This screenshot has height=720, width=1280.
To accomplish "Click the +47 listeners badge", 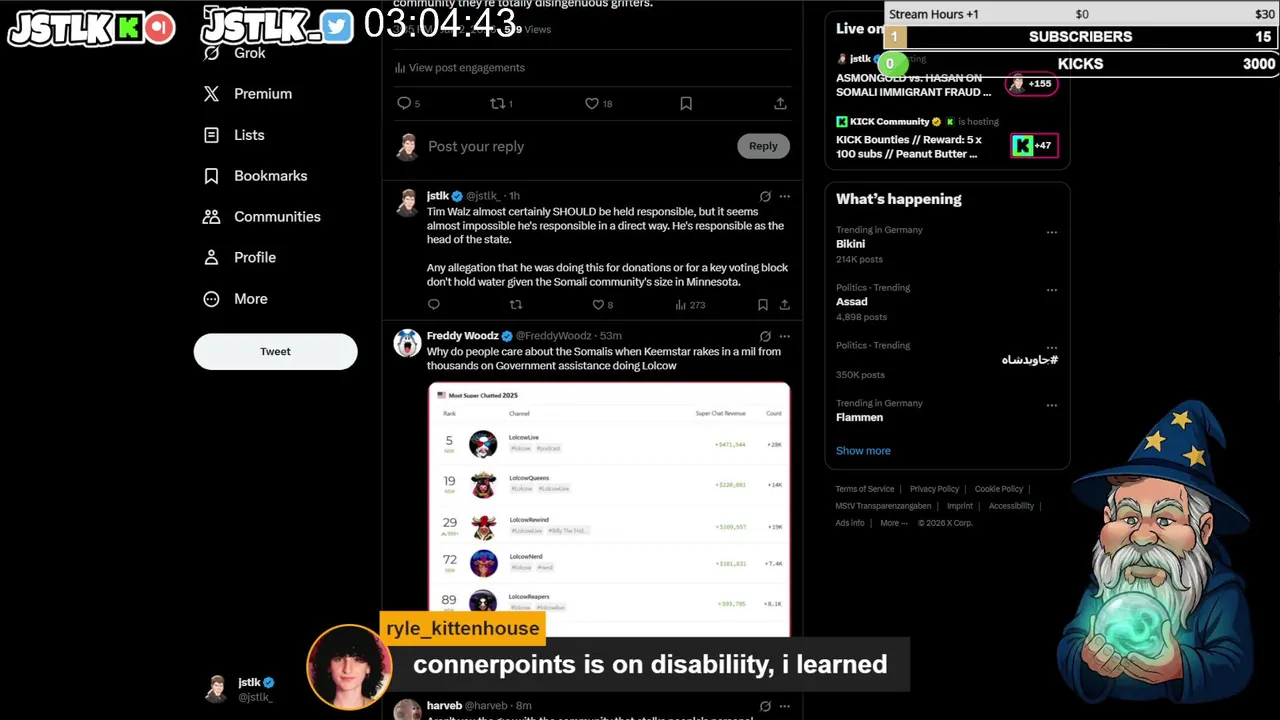I will [1034, 146].
